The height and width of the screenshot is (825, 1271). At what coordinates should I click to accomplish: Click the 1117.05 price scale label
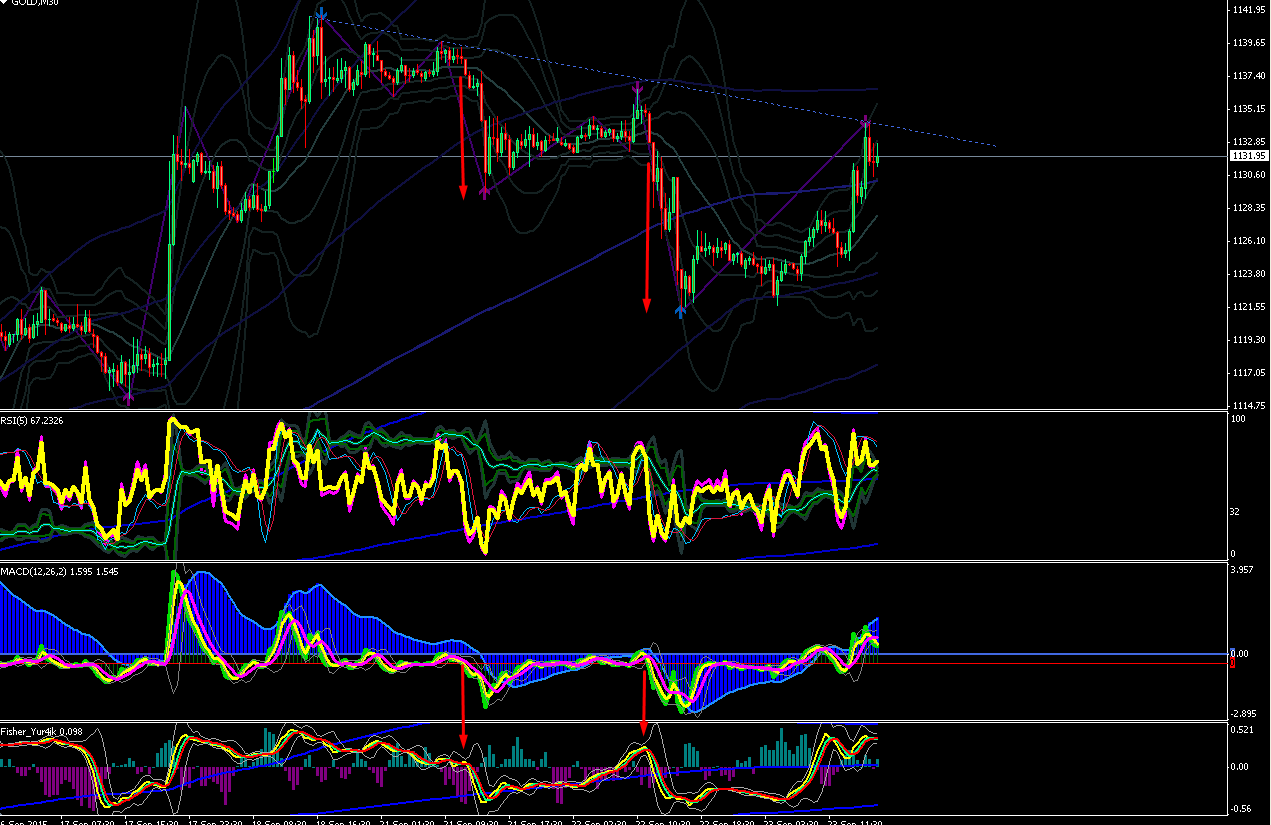pos(1251,373)
